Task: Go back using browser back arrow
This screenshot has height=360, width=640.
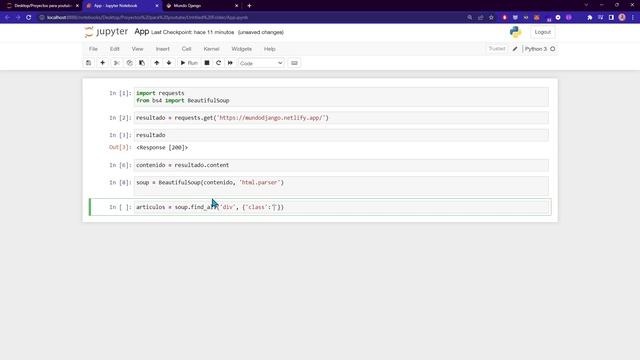Action: pyautogui.click(x=7, y=17)
